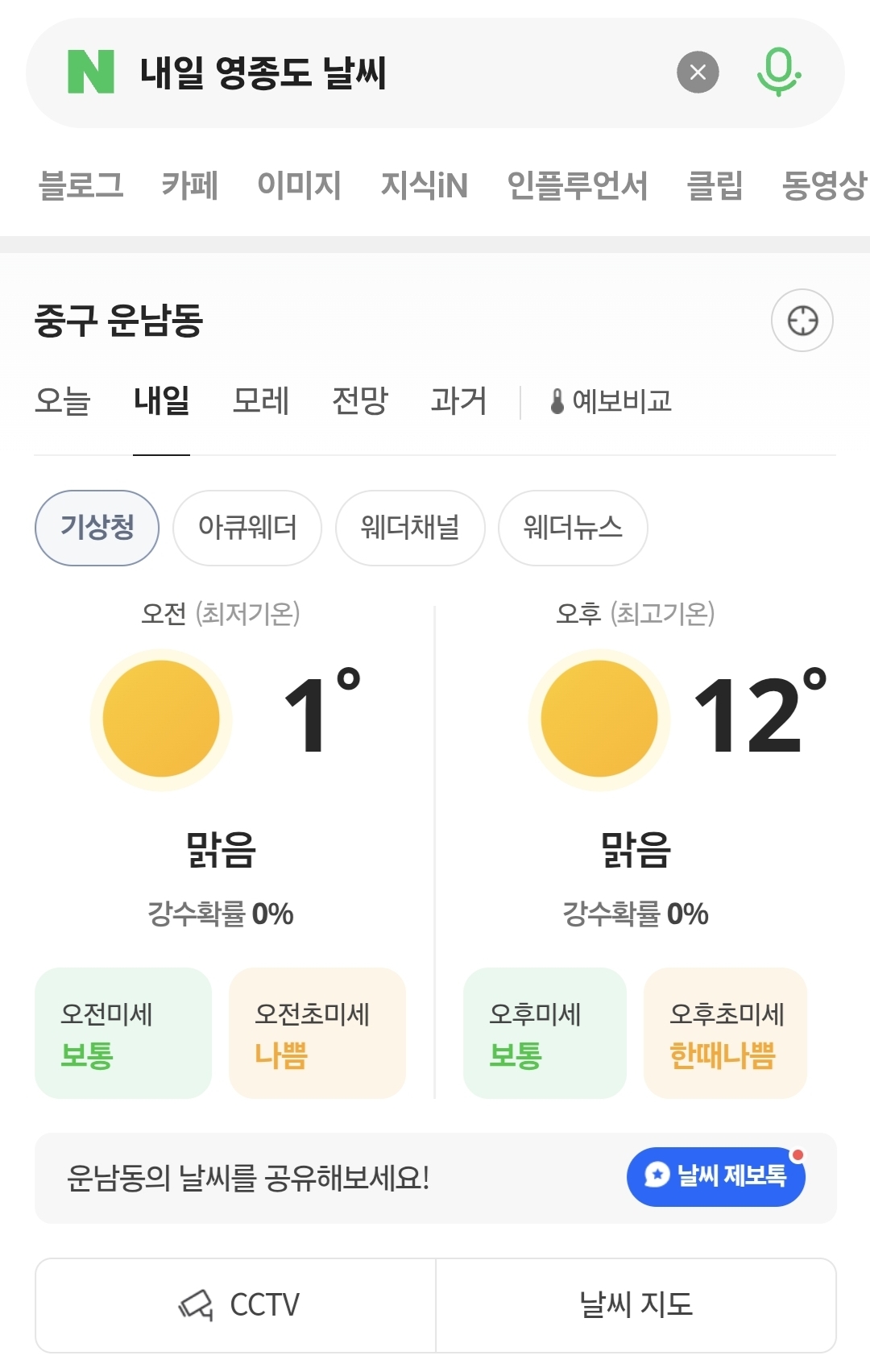870x1372 pixels.
Task: Start voice search with microphone icon
Action: click(778, 73)
